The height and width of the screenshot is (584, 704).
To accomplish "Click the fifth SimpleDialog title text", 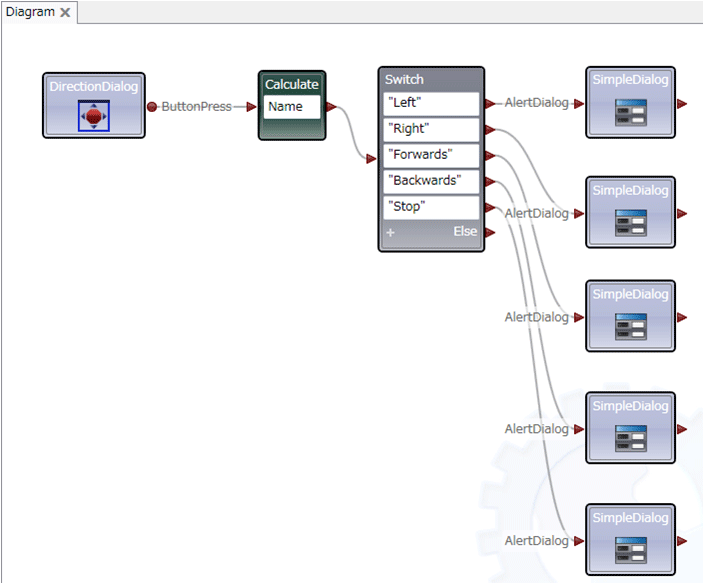I will [x=630, y=518].
